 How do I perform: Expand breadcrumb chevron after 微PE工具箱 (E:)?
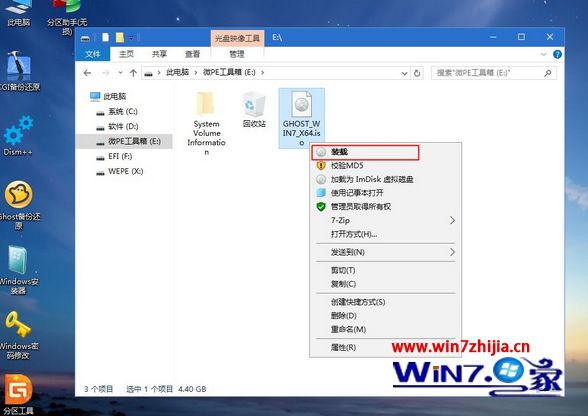(262, 72)
